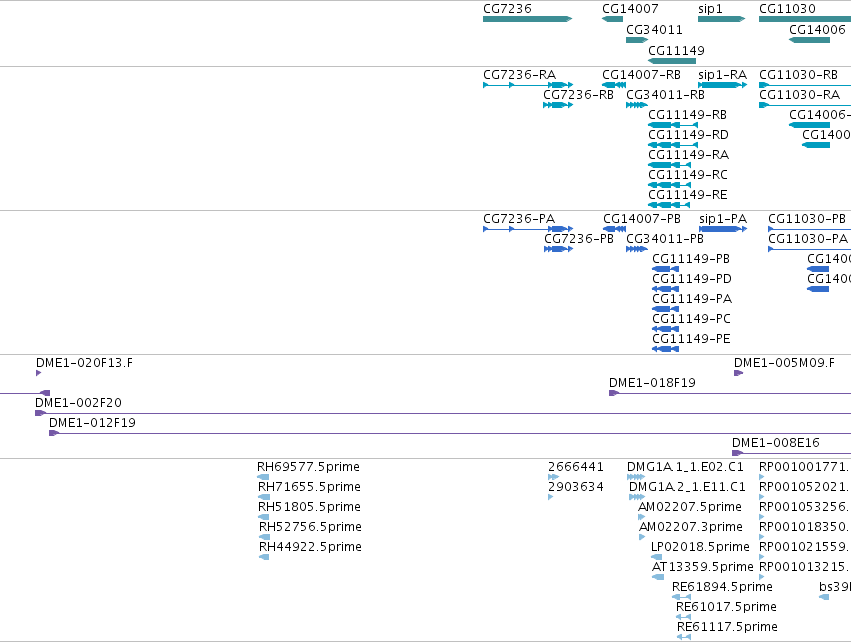Click the AT13359.5prime EST label
The image size is (851, 642).
coord(703,567)
